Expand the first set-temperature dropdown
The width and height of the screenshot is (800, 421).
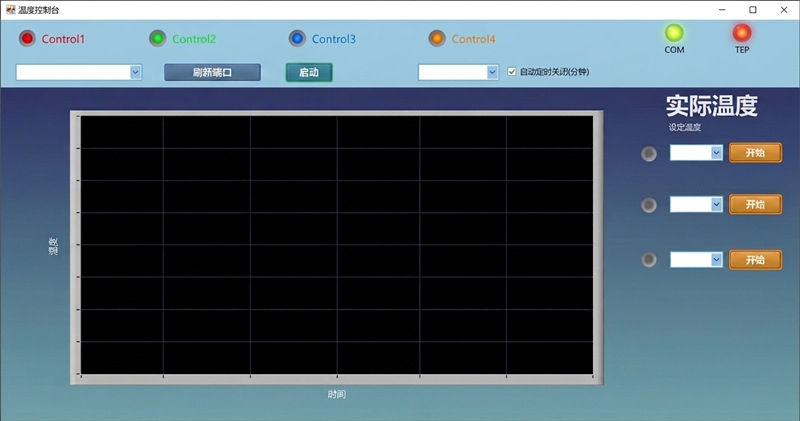click(x=716, y=153)
